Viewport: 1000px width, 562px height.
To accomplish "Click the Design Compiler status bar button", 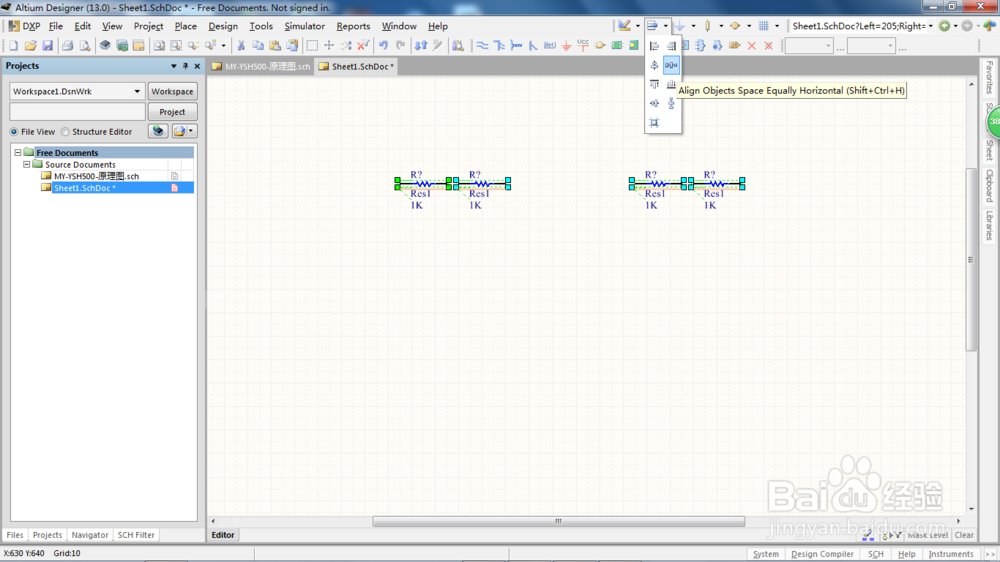I will tap(822, 554).
